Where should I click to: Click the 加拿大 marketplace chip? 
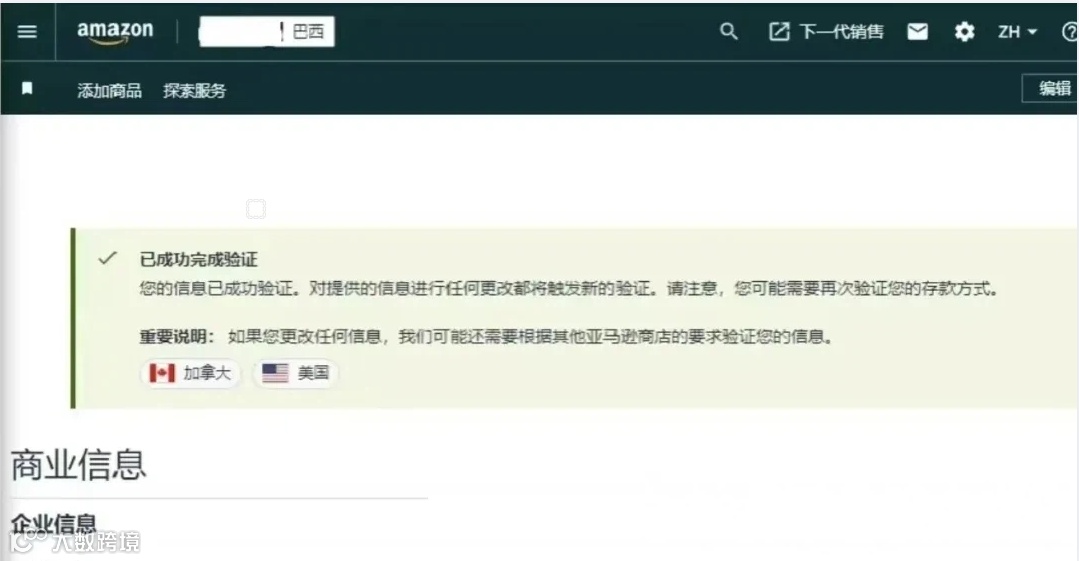click(x=190, y=373)
